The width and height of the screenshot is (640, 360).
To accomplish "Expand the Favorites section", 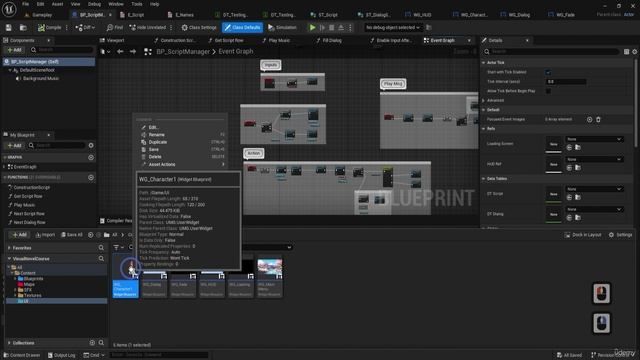I will 9,248.
